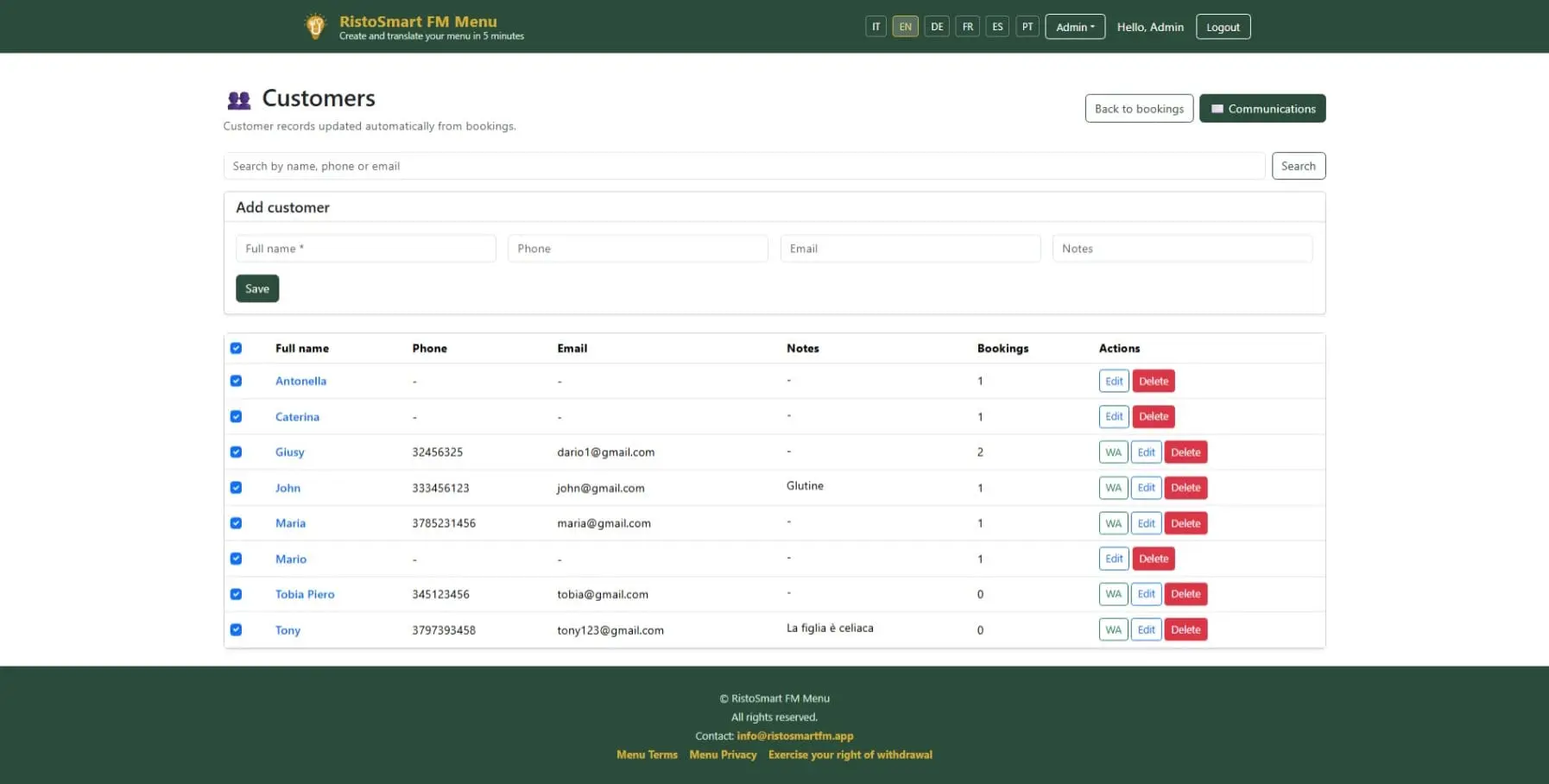This screenshot has width=1549, height=784.
Task: Open WhatsApp for John
Action: [1113, 488]
